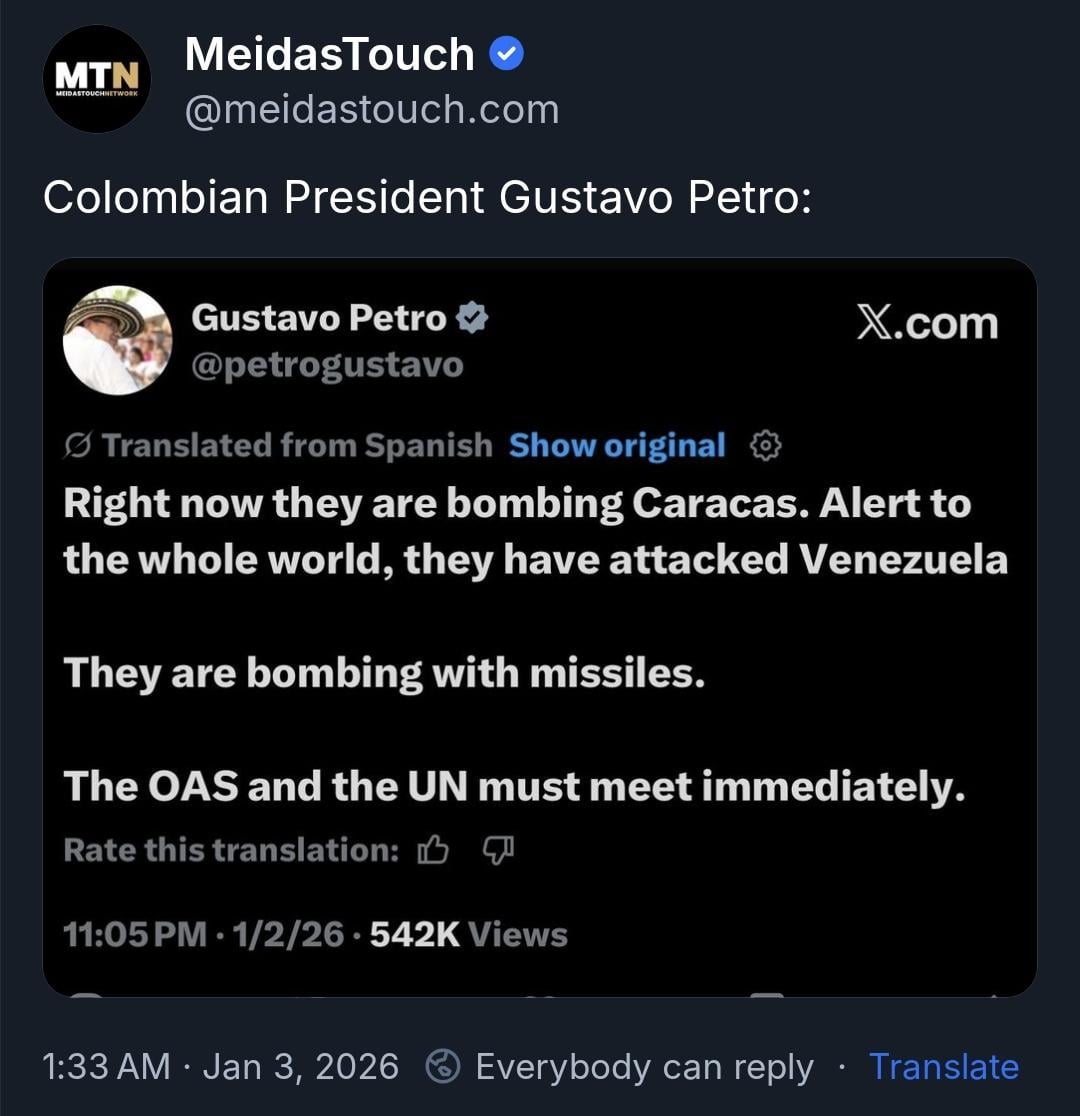Open the 1:33 AM Jan 3, 2026 timestamp
The height and width of the screenshot is (1116, 1080).
[221, 1067]
